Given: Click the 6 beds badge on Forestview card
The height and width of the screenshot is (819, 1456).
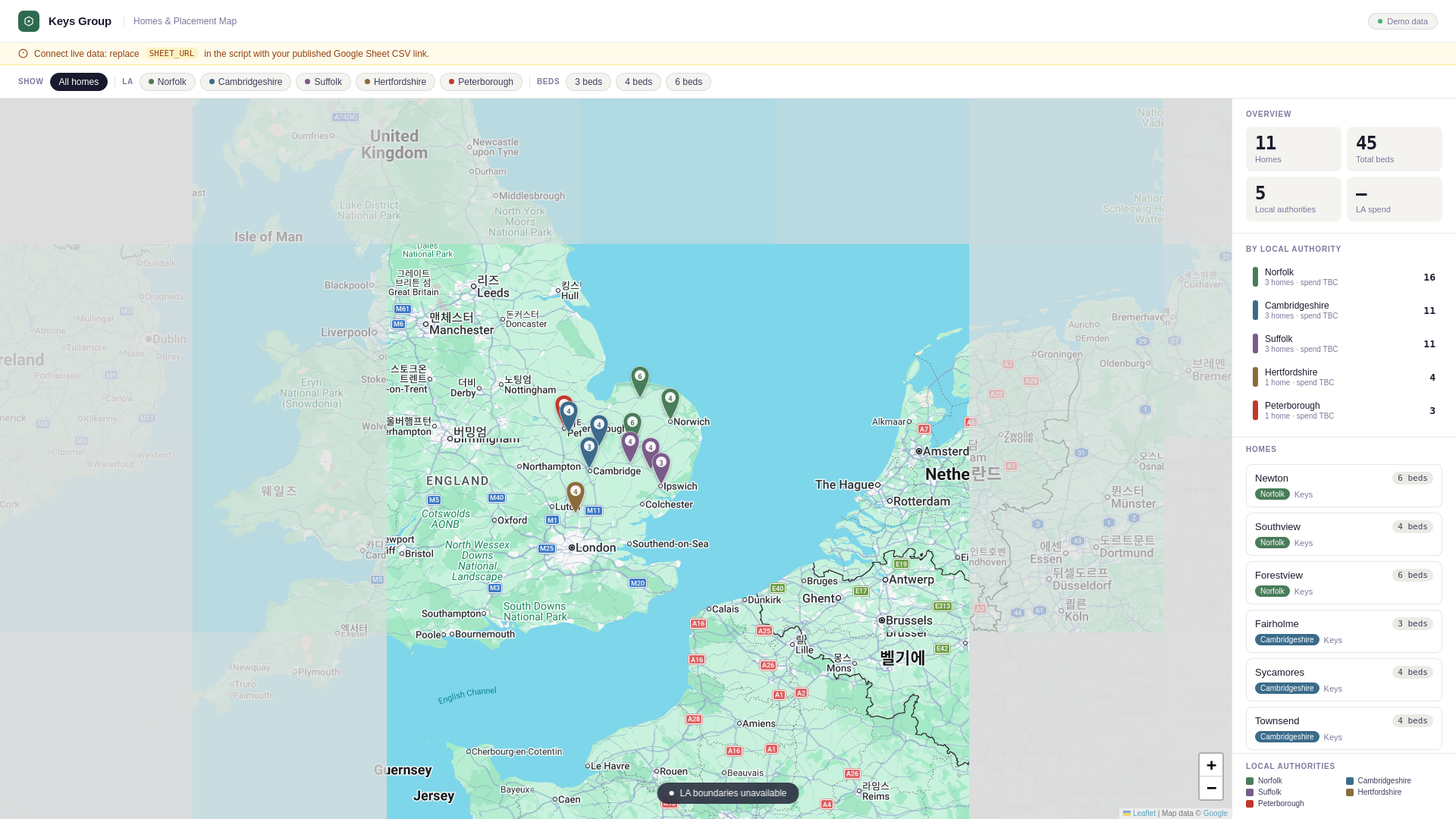Looking at the screenshot, I should tap(1412, 575).
